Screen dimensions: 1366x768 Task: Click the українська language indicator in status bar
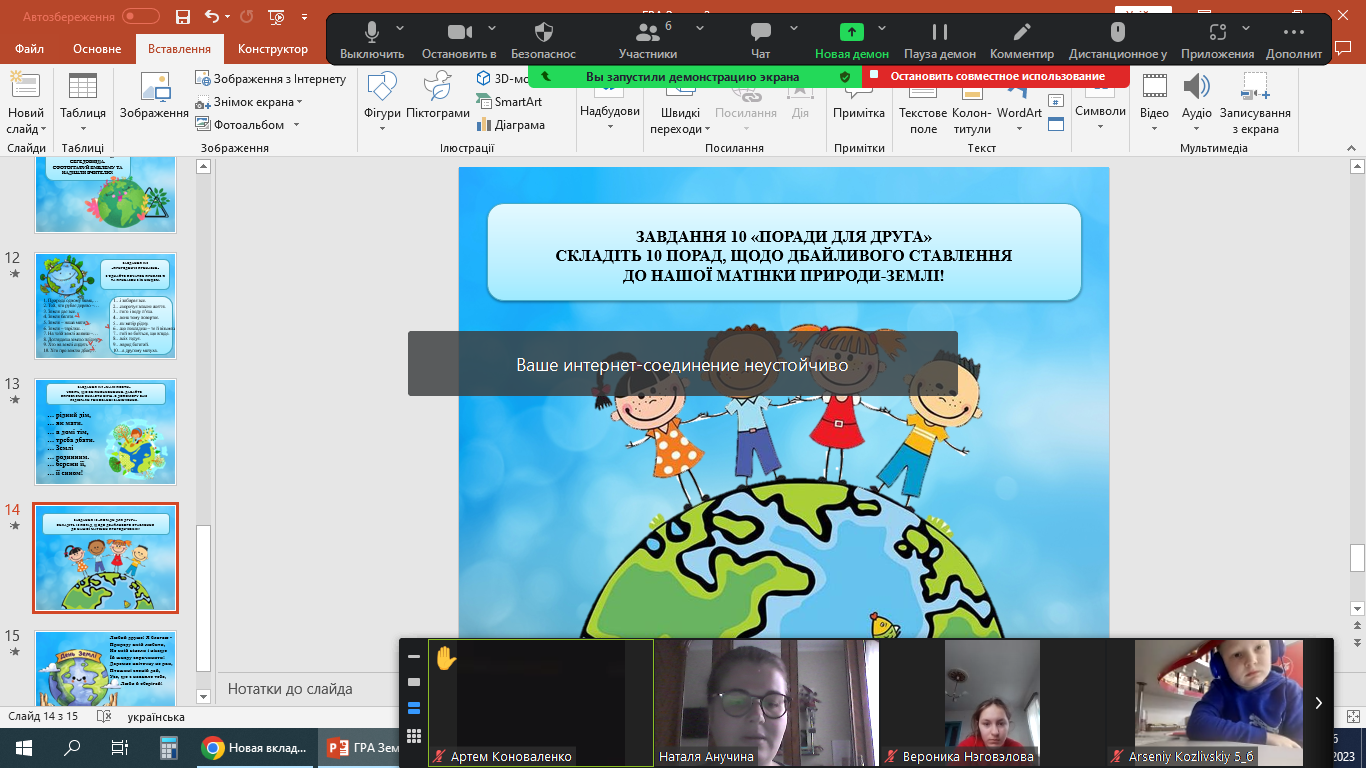(x=156, y=717)
